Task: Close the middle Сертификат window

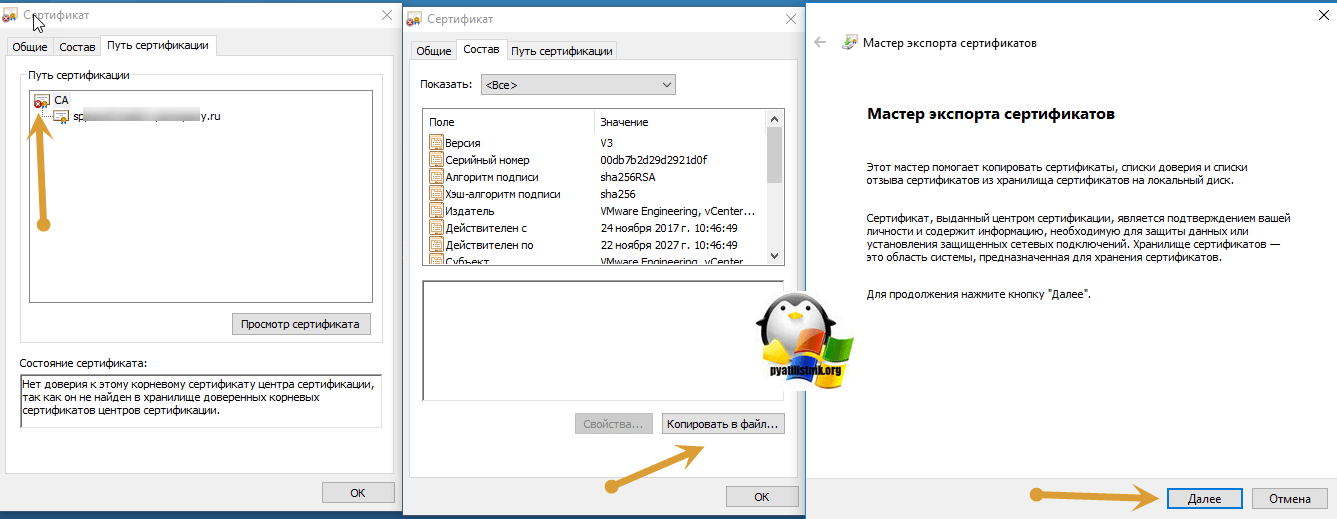Action: 791,18
